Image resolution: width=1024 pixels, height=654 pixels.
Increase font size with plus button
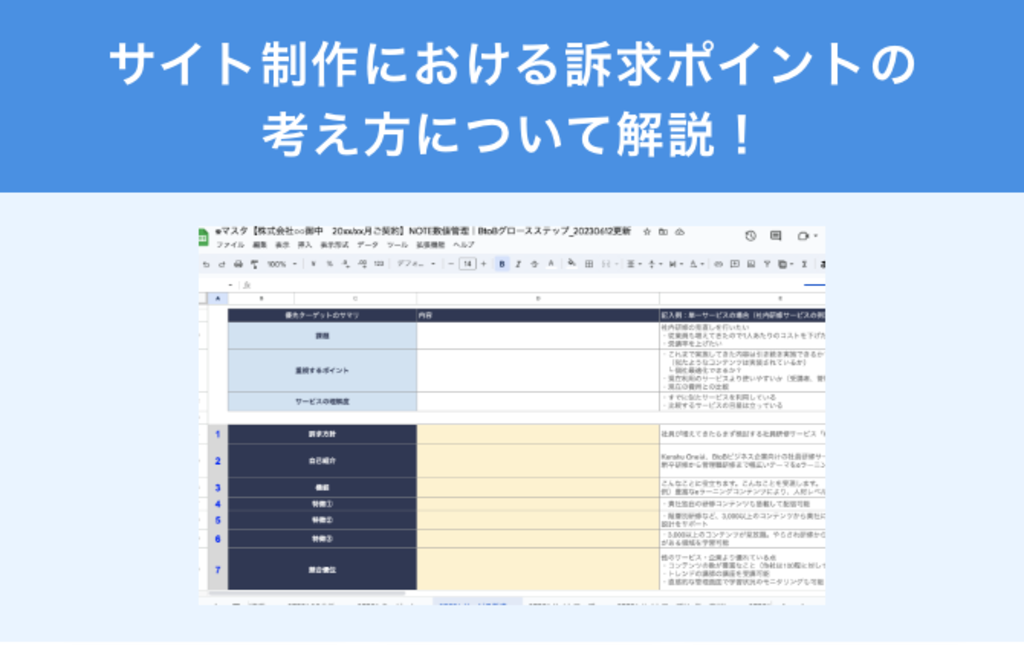[x=484, y=265]
